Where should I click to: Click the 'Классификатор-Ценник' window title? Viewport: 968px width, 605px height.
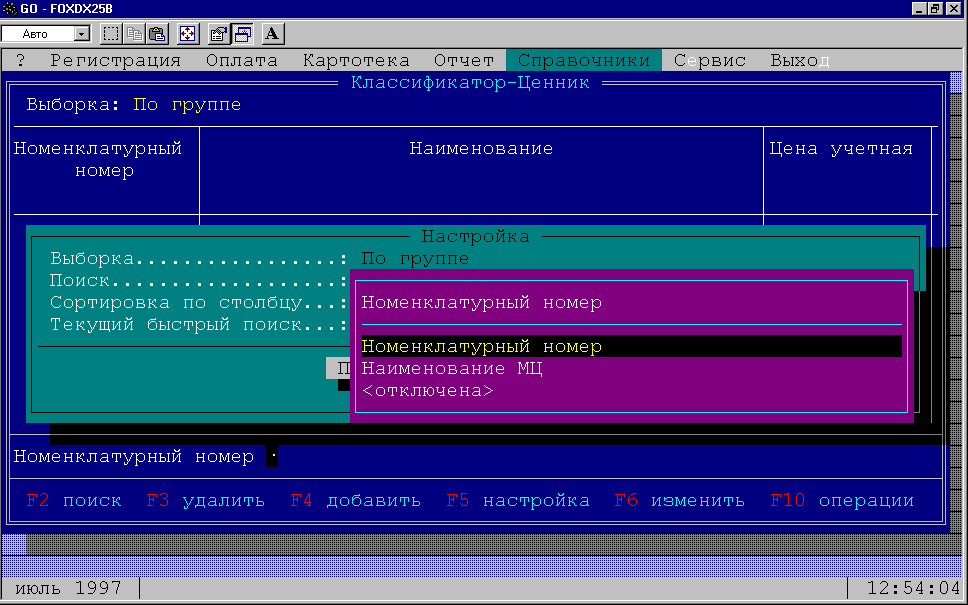pyautogui.click(x=470, y=82)
